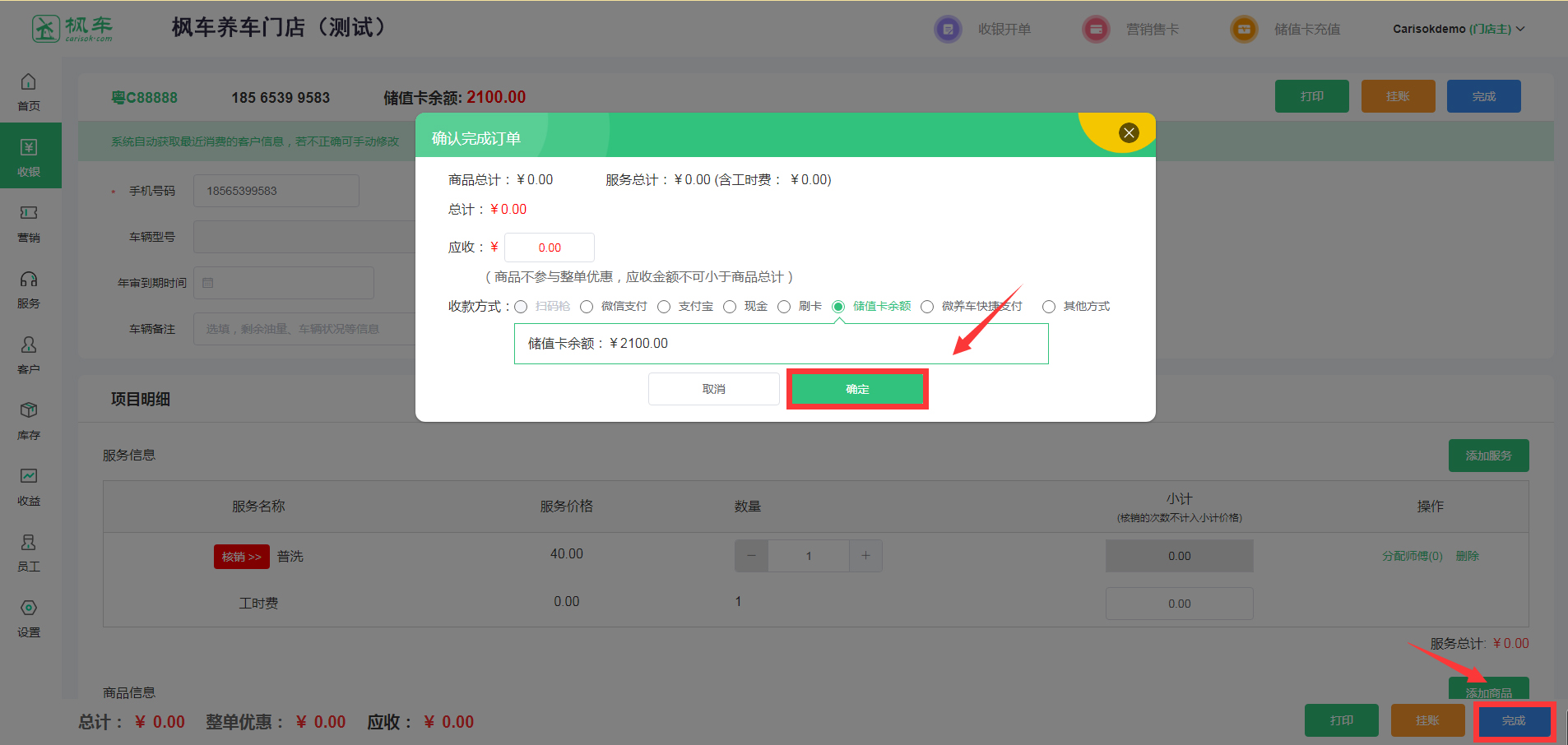Decrease quantity with the minus stepper

751,556
